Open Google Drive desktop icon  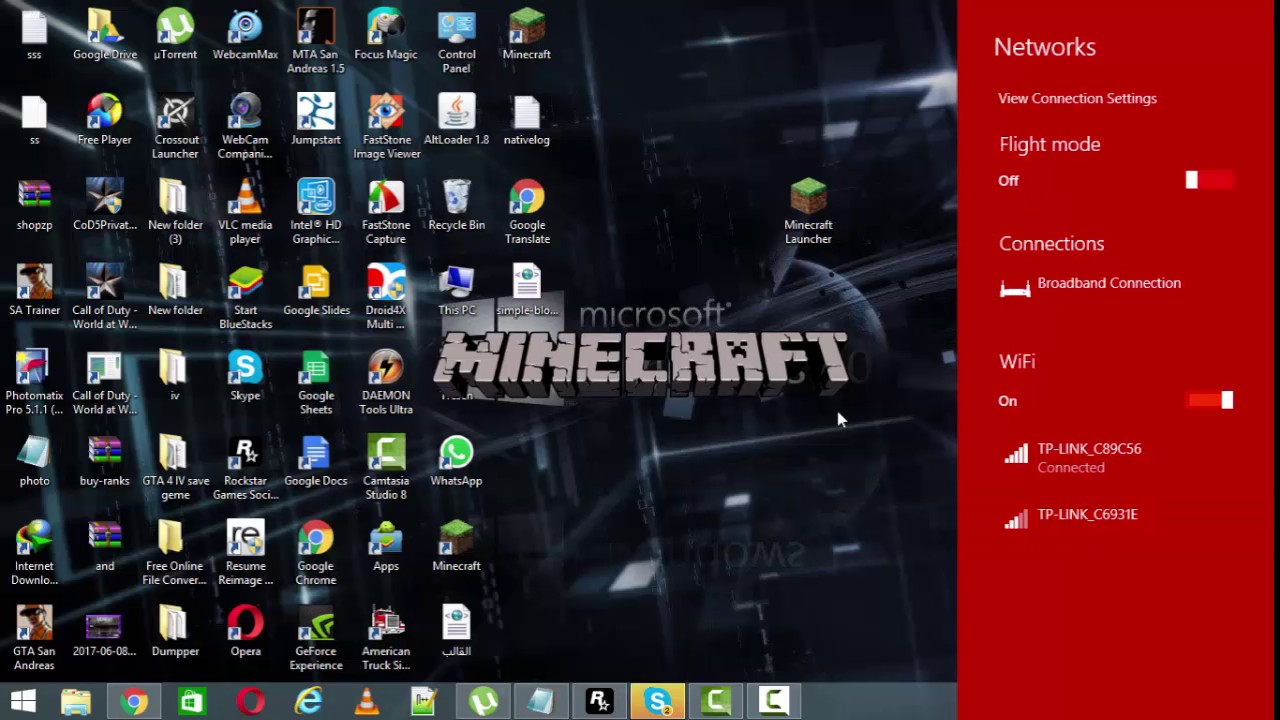click(x=105, y=35)
